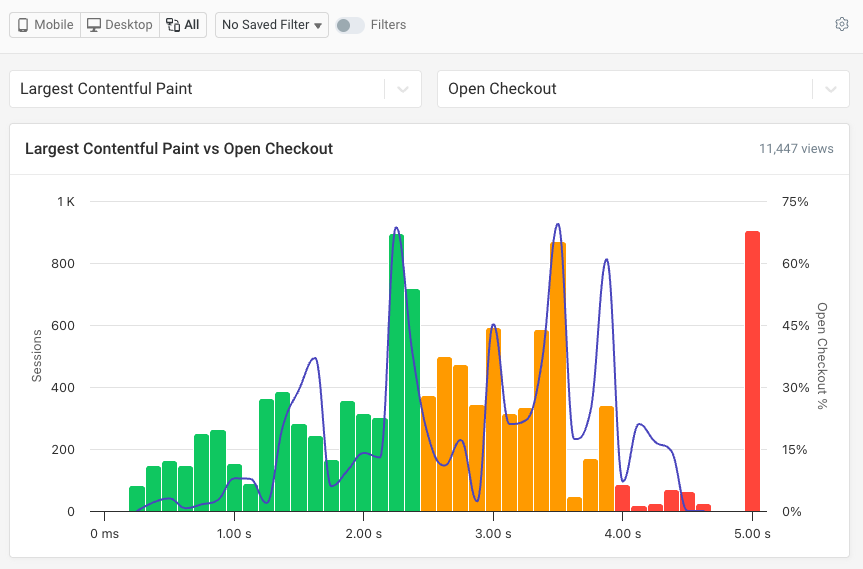
Task: Select the All devices filter
Action: pos(183,25)
